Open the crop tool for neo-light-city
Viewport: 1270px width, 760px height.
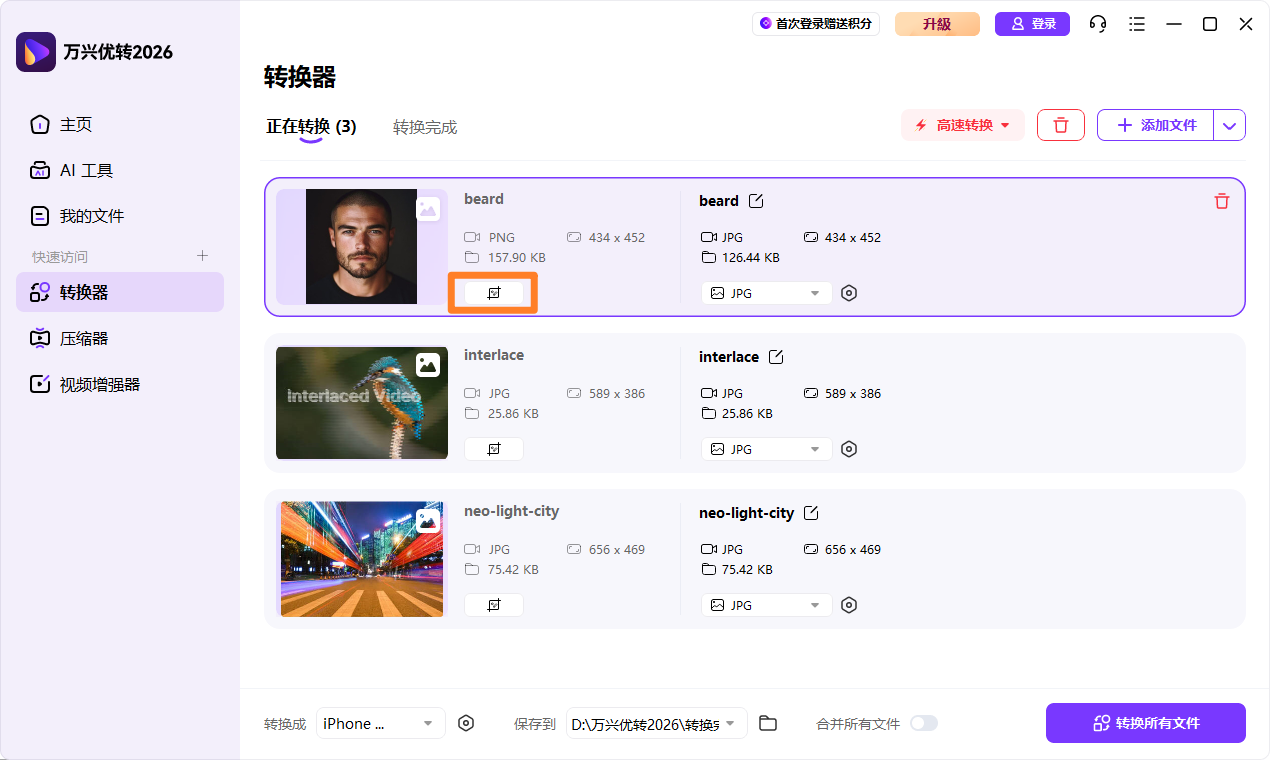(x=493, y=604)
